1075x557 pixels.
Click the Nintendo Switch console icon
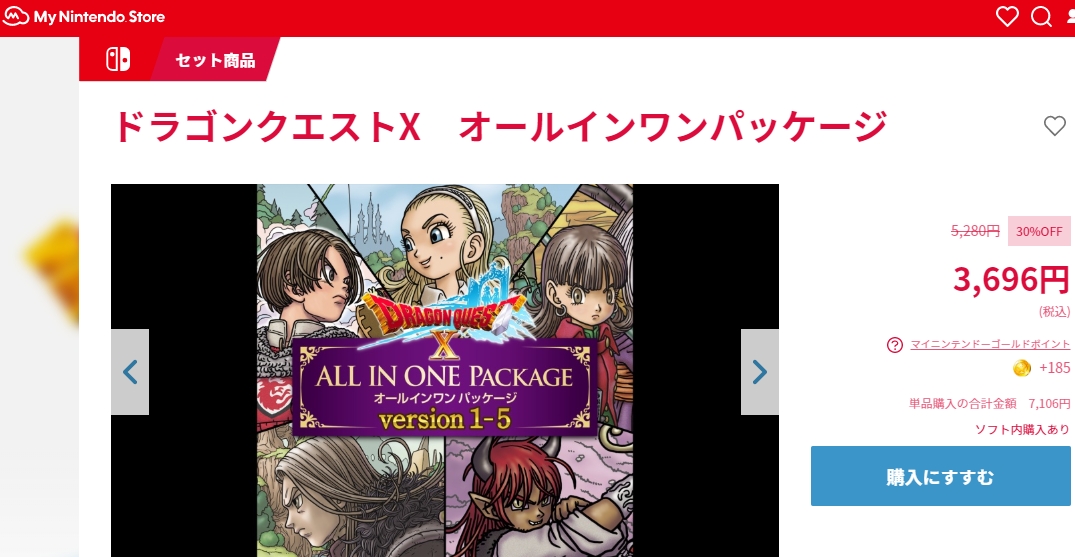point(117,60)
